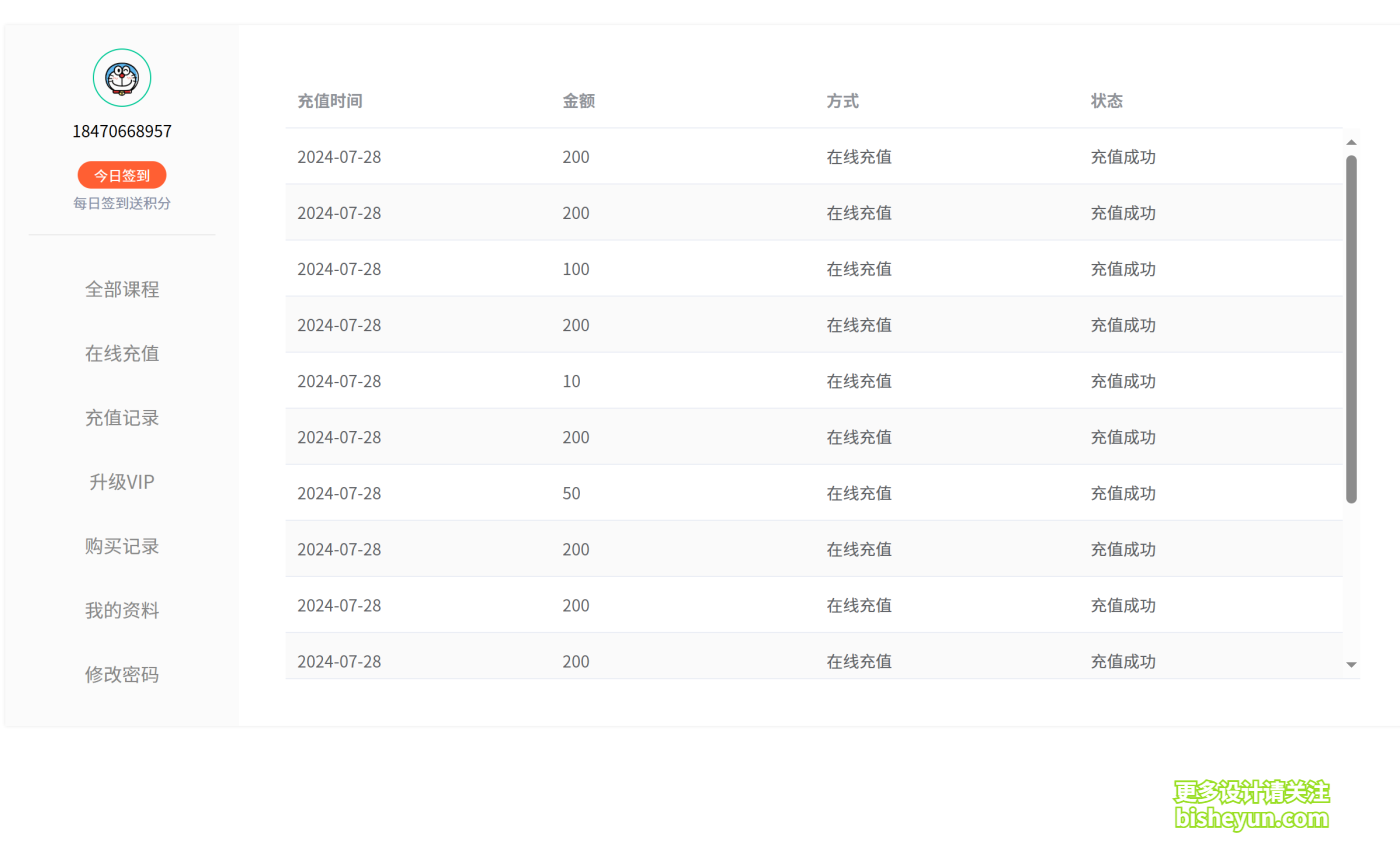Viewport: 1400px width, 855px height.
Task: Click the 今日签到 sign-in button
Action: point(122,175)
